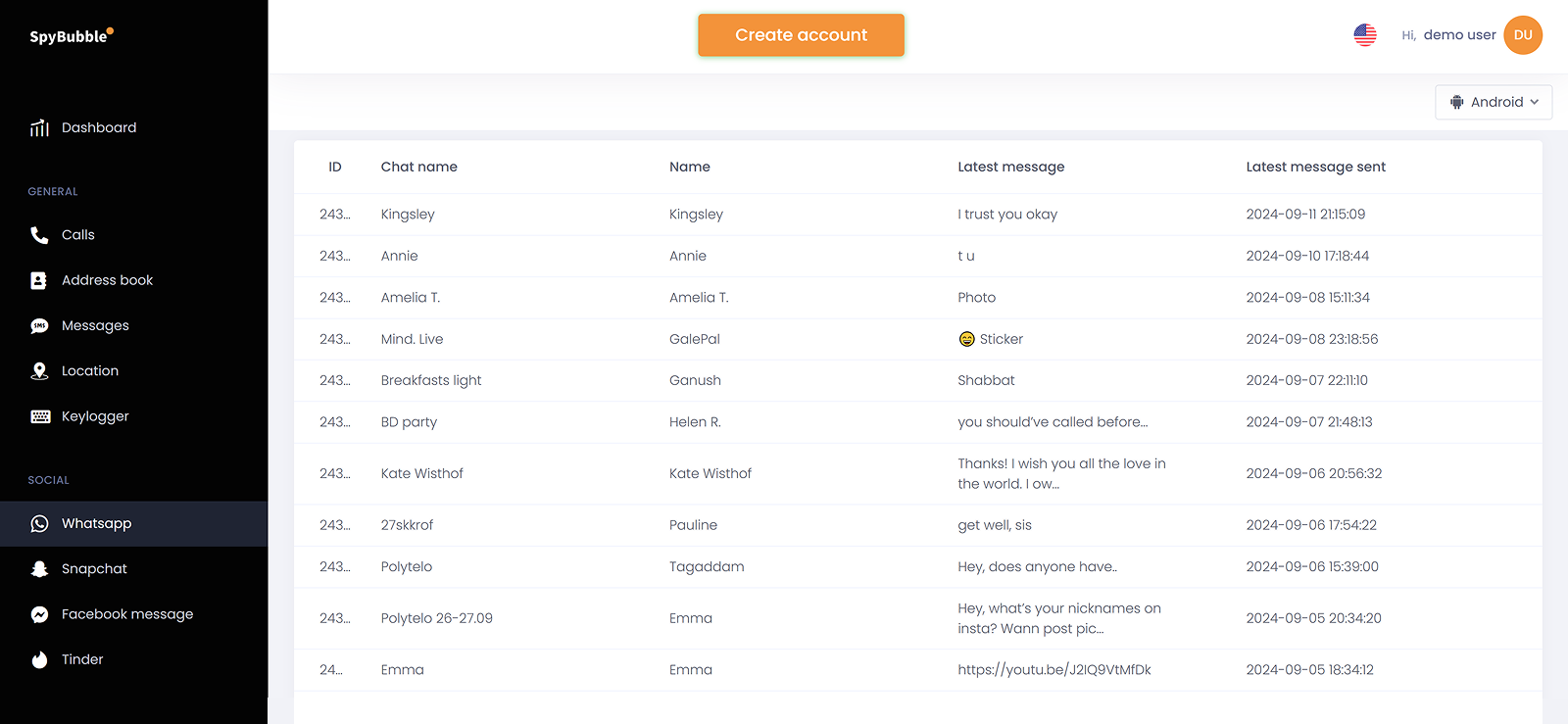Click the Latest message sent header
Screen dimensions: 1568x724
pos(1316,167)
